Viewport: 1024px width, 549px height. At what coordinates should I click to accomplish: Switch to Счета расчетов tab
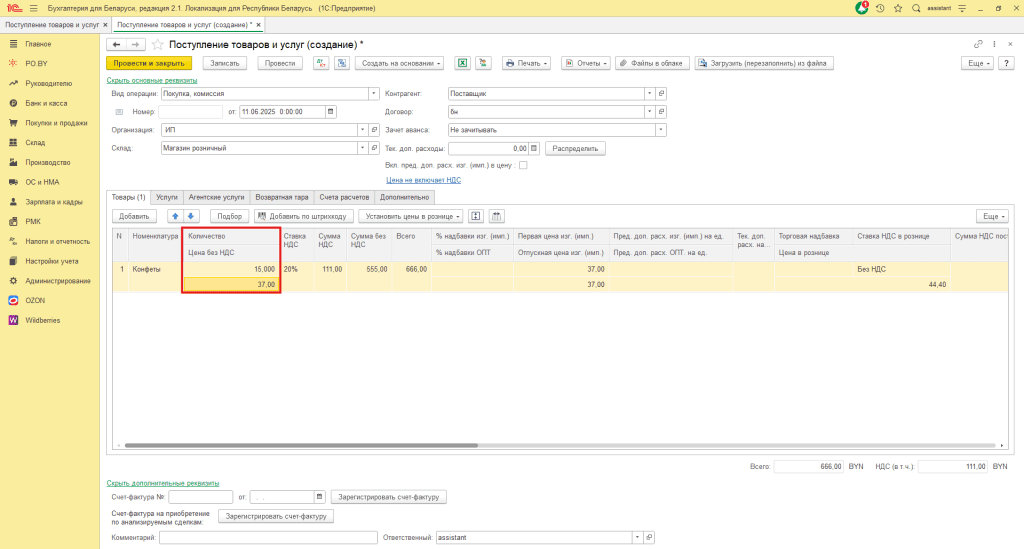(x=344, y=197)
